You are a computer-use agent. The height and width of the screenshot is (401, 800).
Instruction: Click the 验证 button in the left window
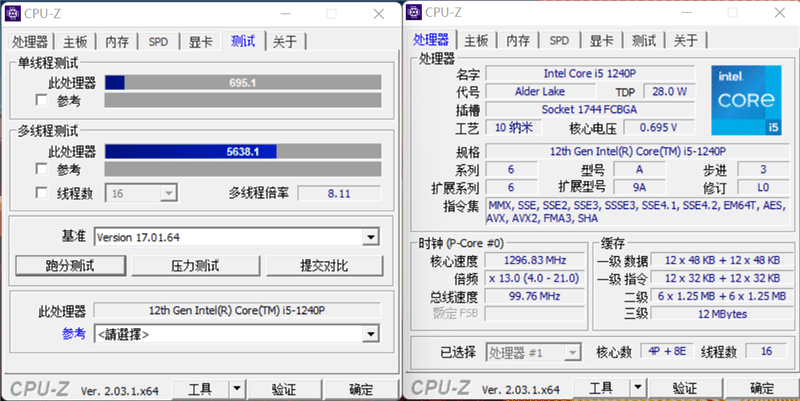[x=284, y=389]
